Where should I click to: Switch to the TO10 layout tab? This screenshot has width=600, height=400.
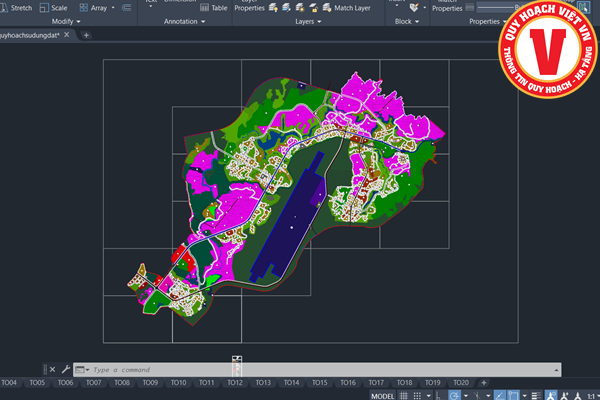pyautogui.click(x=178, y=383)
